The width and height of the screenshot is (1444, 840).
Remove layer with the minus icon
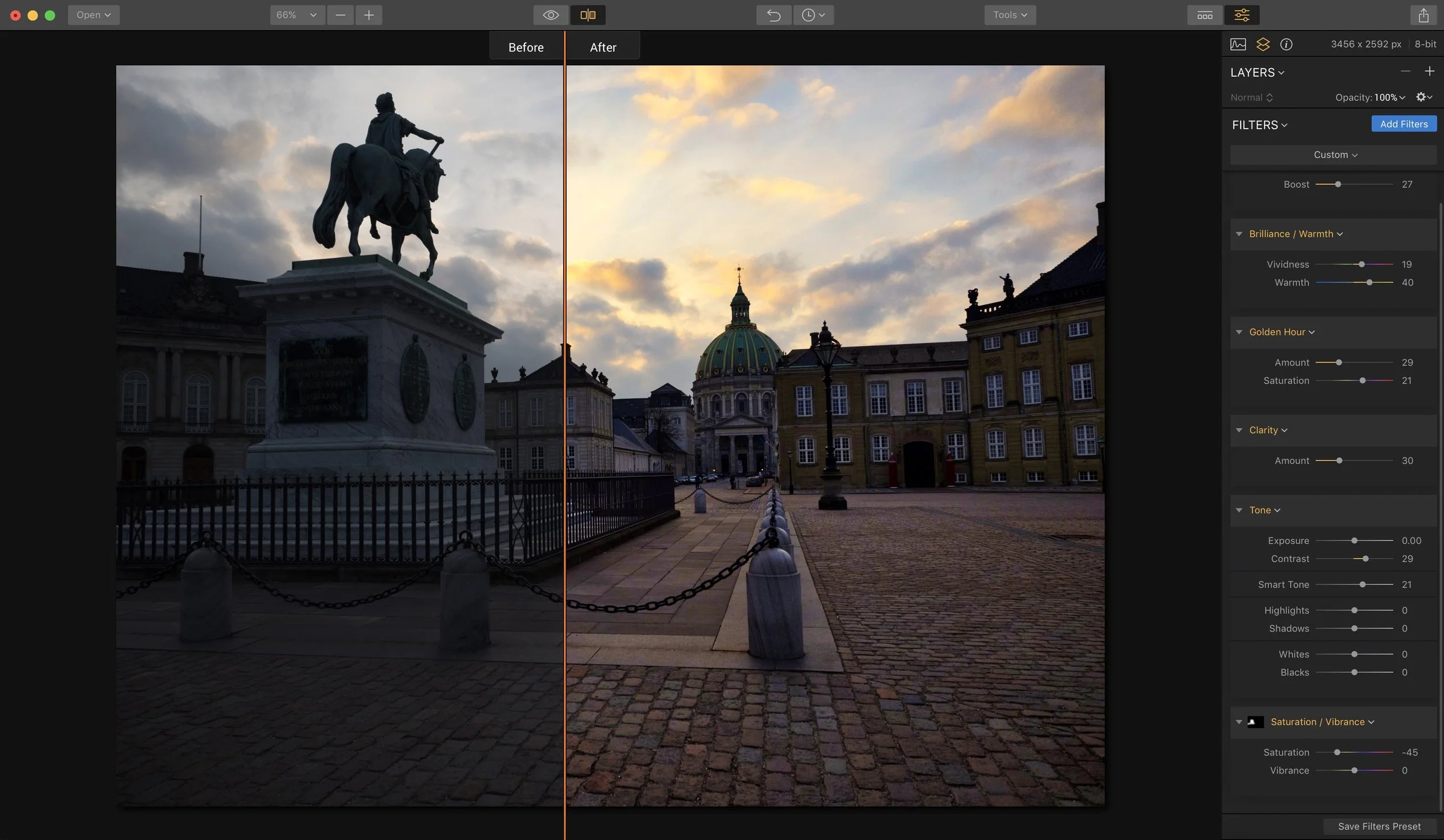[1405, 71]
